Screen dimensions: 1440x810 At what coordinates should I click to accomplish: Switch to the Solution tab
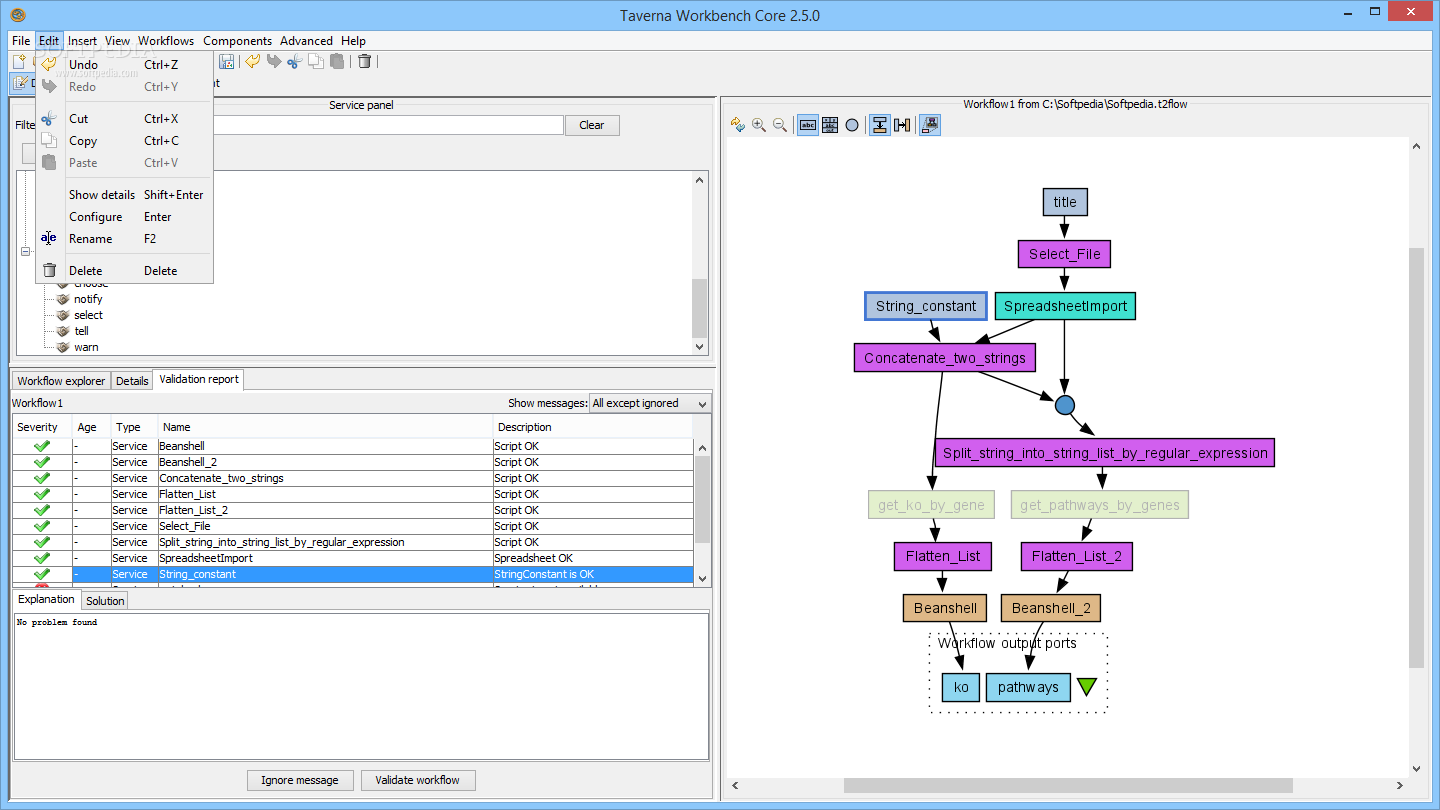tap(105, 601)
